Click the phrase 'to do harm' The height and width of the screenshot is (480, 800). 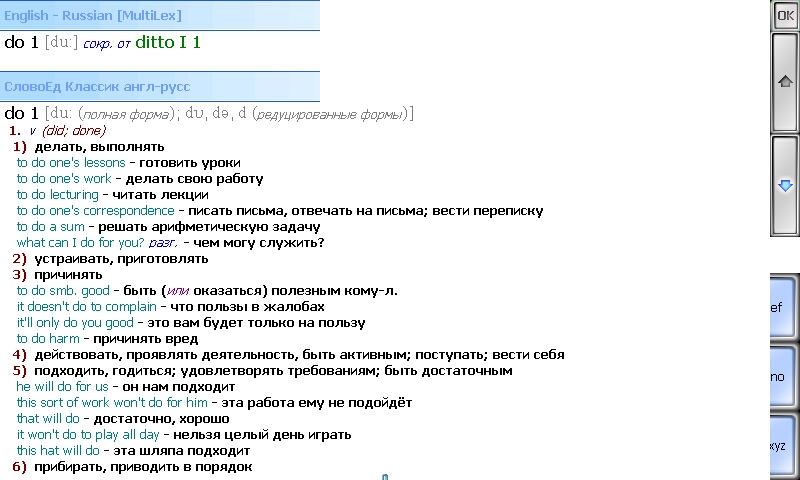(48, 339)
